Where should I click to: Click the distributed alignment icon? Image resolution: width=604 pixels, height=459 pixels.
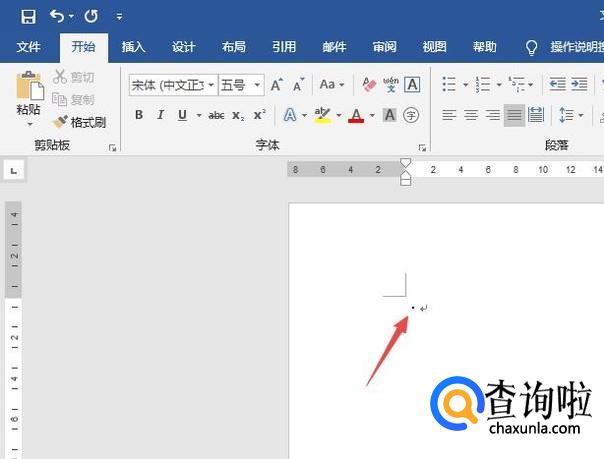point(536,115)
